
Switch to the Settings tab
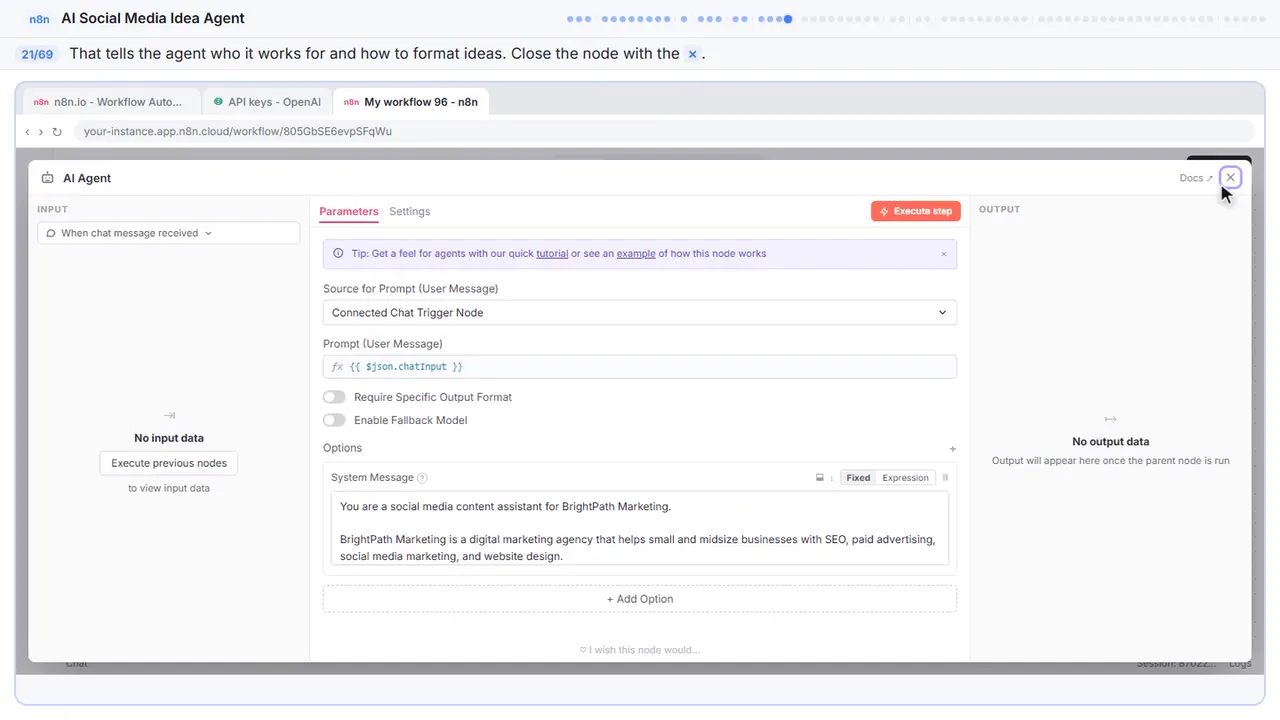(410, 212)
